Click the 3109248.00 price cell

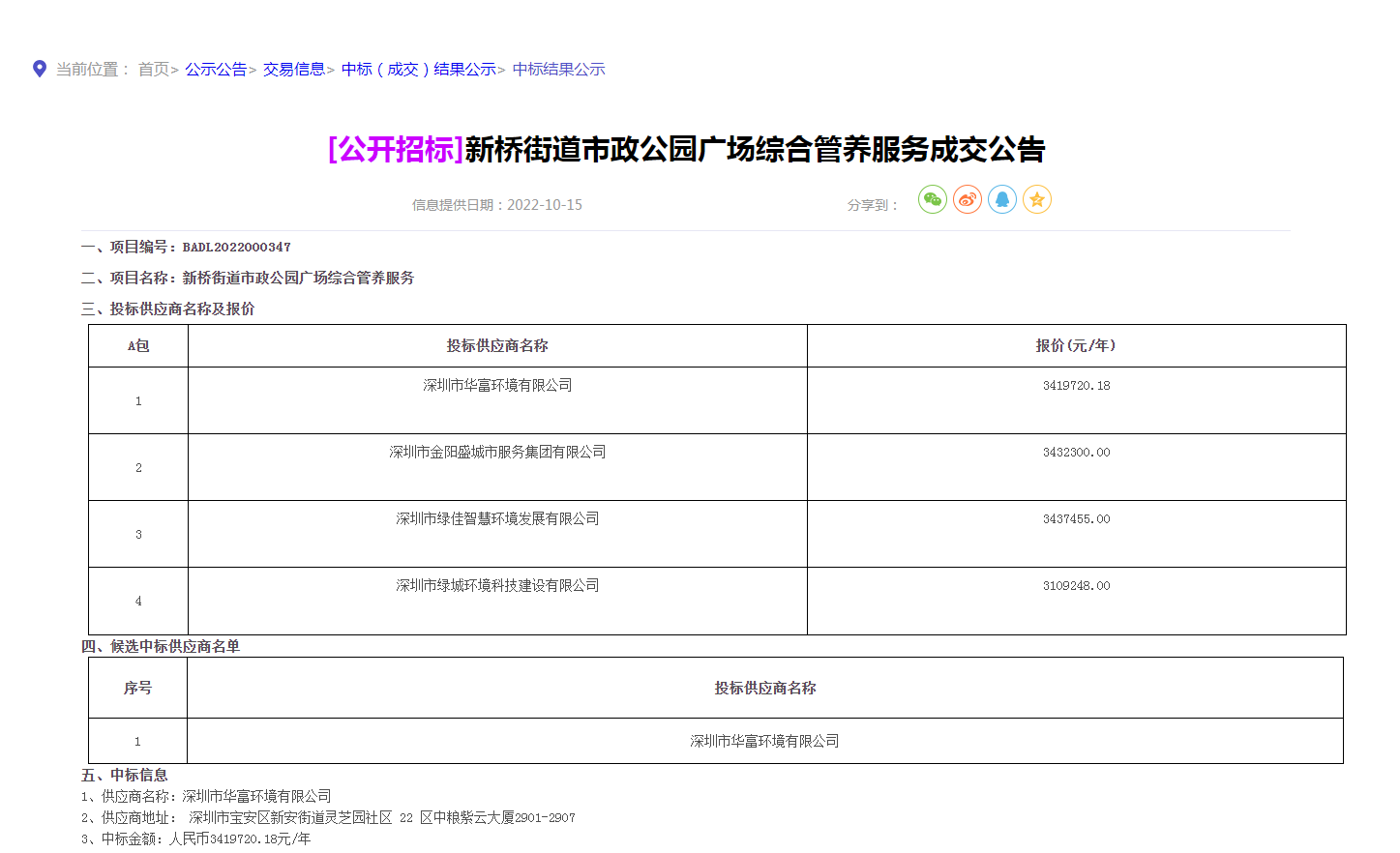pos(1076,586)
